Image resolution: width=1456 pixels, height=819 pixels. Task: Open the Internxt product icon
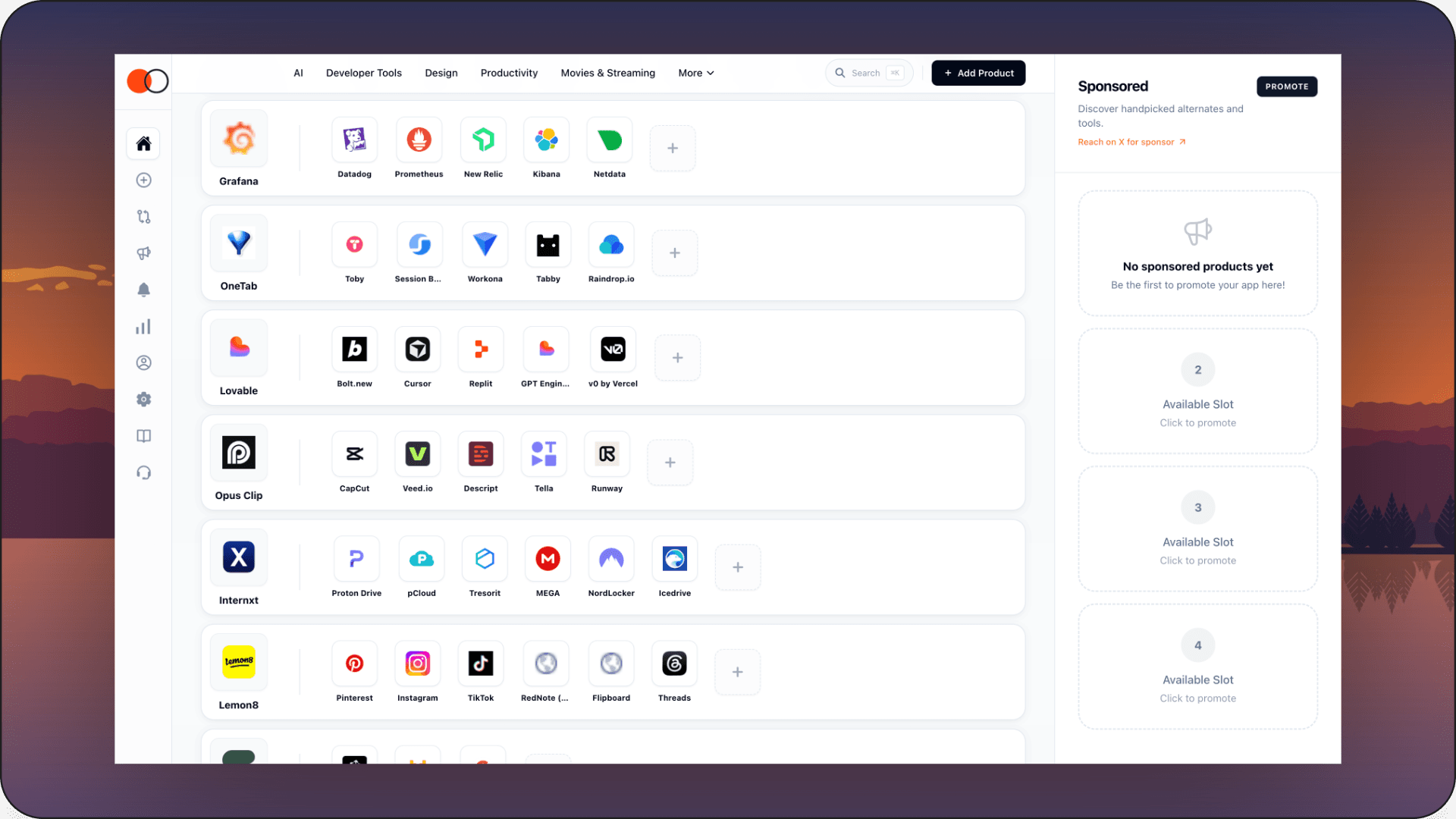239,557
